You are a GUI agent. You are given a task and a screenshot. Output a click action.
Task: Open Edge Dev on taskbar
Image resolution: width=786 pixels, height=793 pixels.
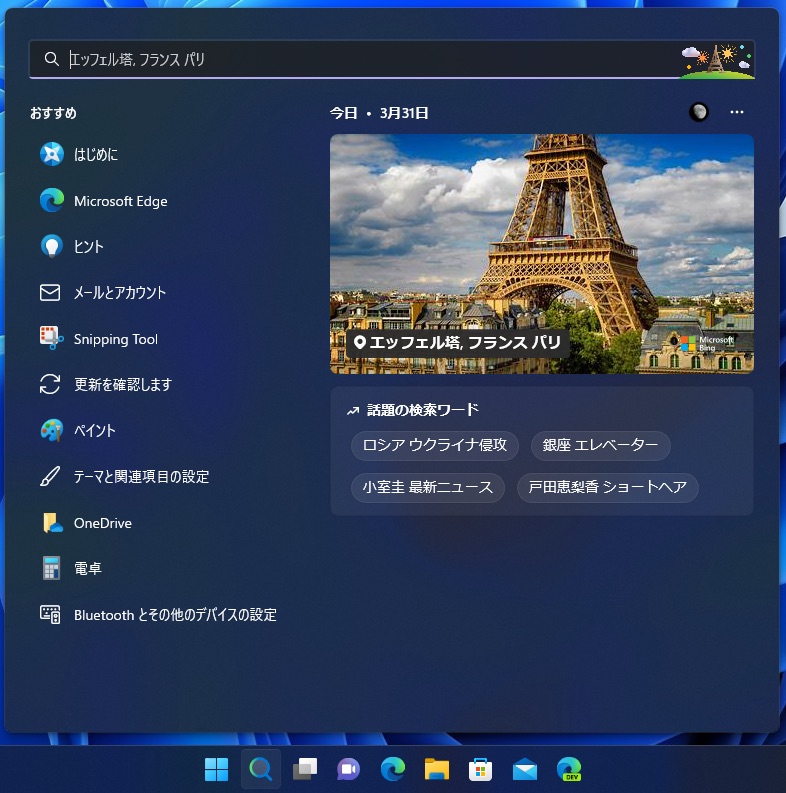coord(569,769)
